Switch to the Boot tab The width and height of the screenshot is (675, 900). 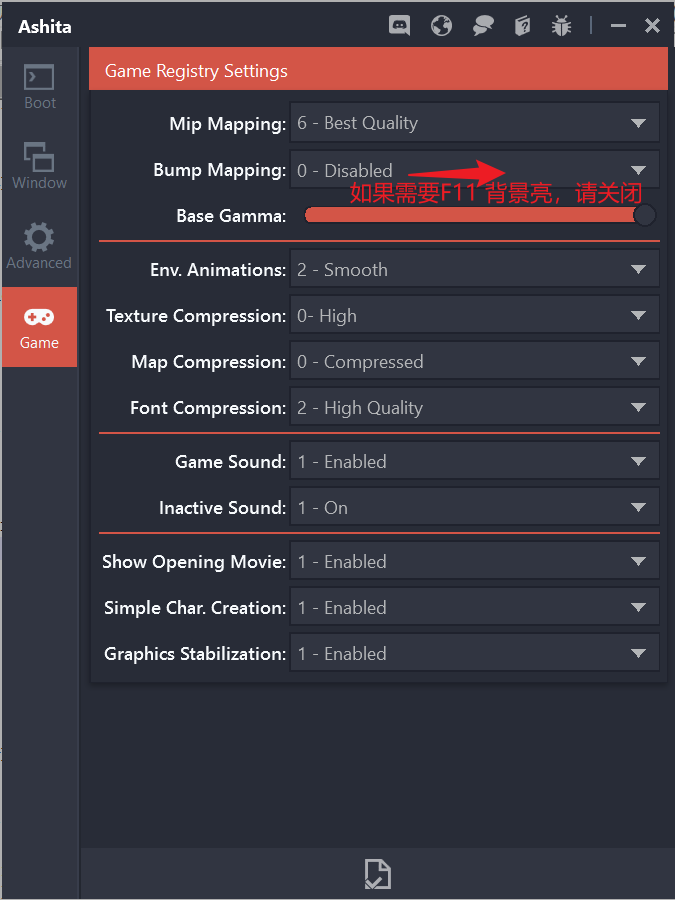[40, 87]
